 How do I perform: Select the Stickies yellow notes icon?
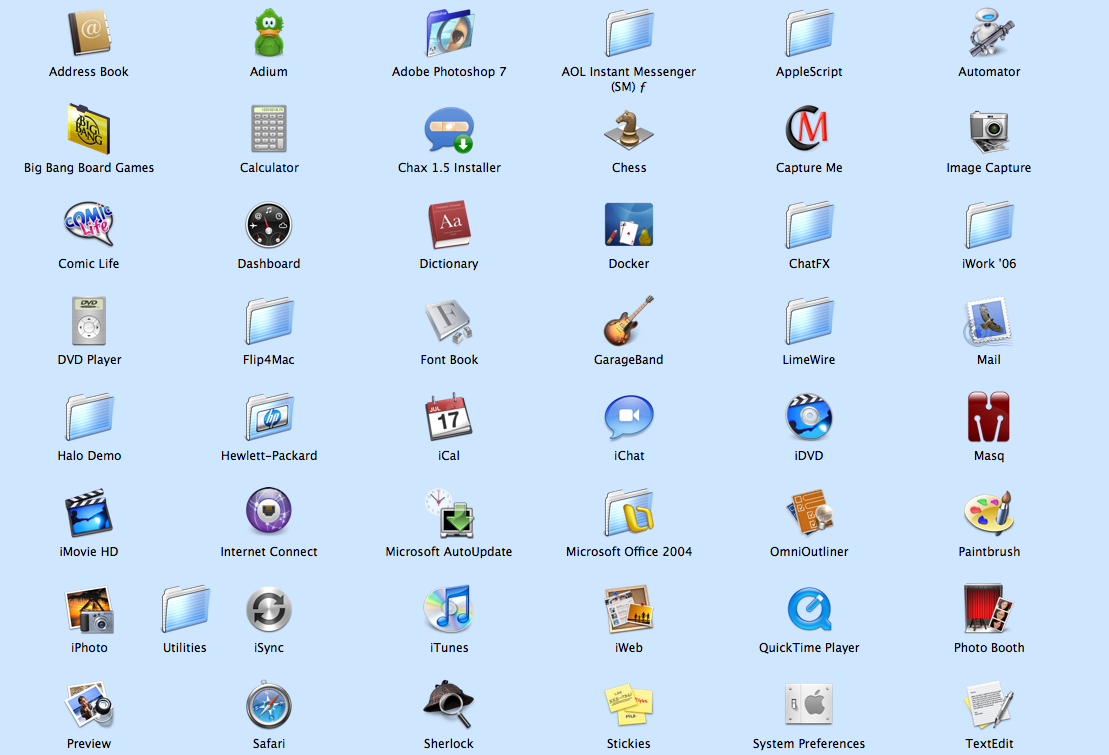(629, 705)
